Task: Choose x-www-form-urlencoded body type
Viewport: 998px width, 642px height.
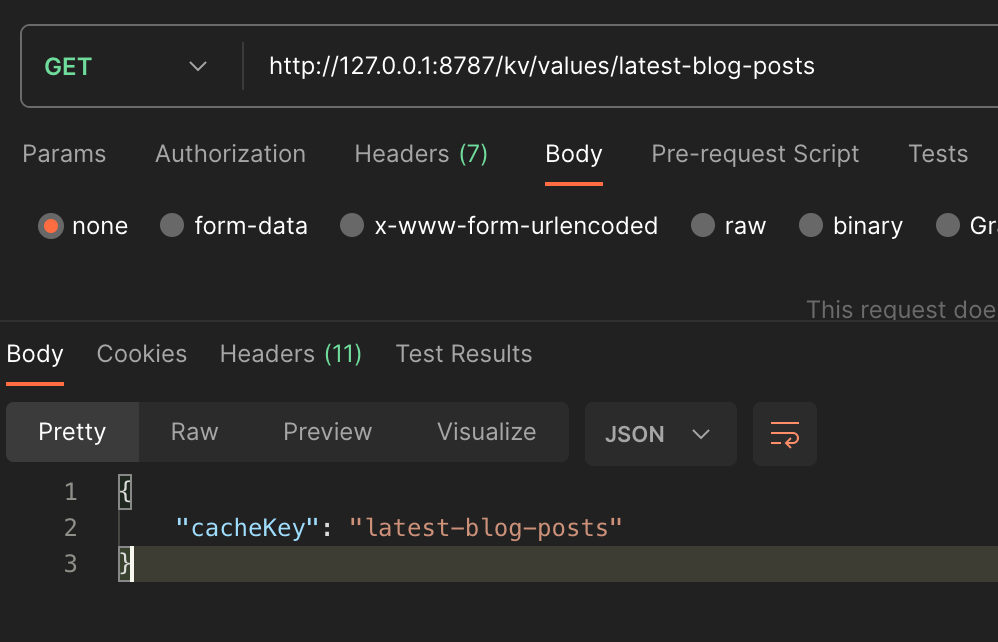Action: click(352, 225)
